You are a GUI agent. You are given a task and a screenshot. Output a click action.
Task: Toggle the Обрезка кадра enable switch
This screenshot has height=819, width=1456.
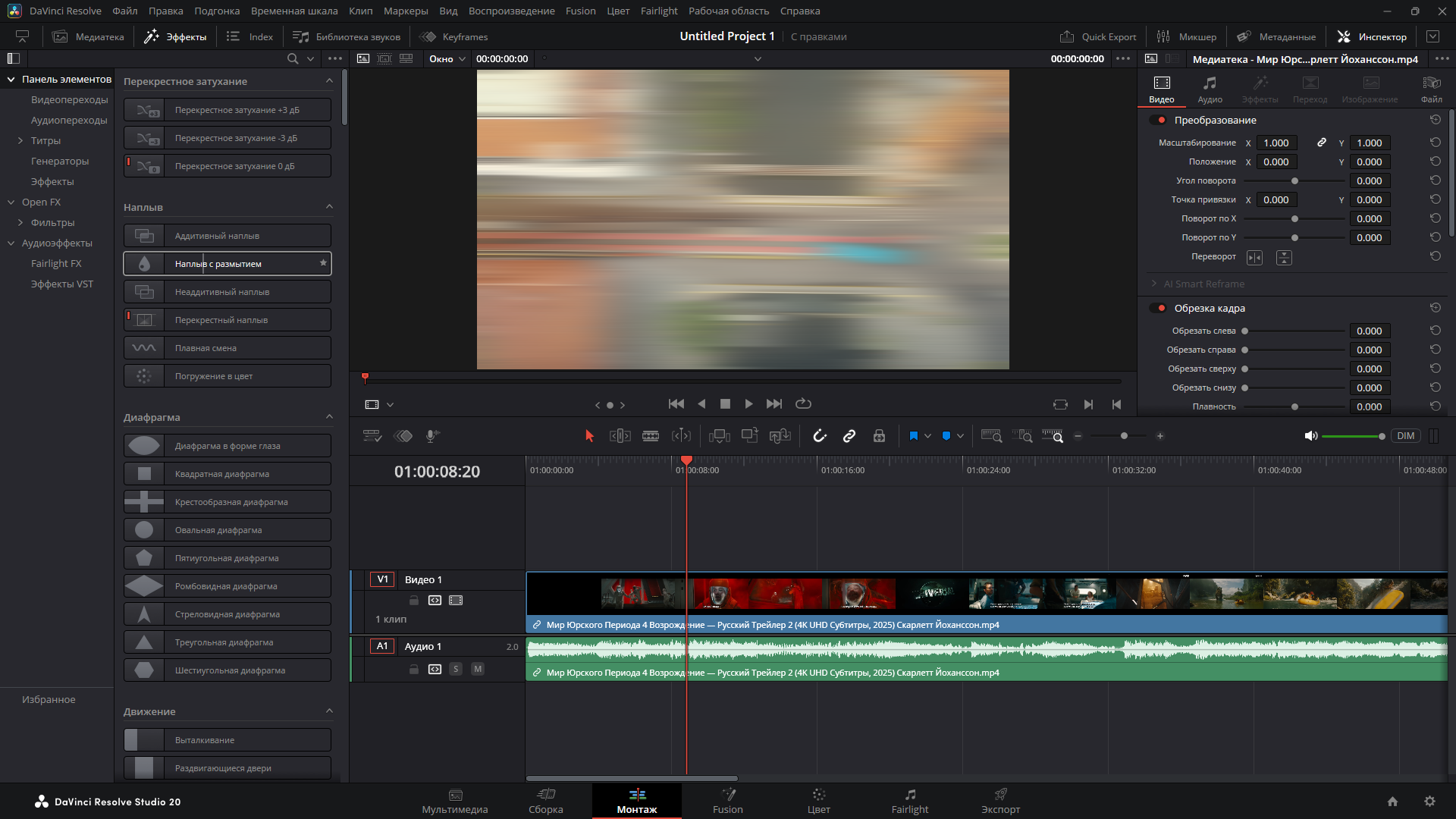[x=1159, y=309]
